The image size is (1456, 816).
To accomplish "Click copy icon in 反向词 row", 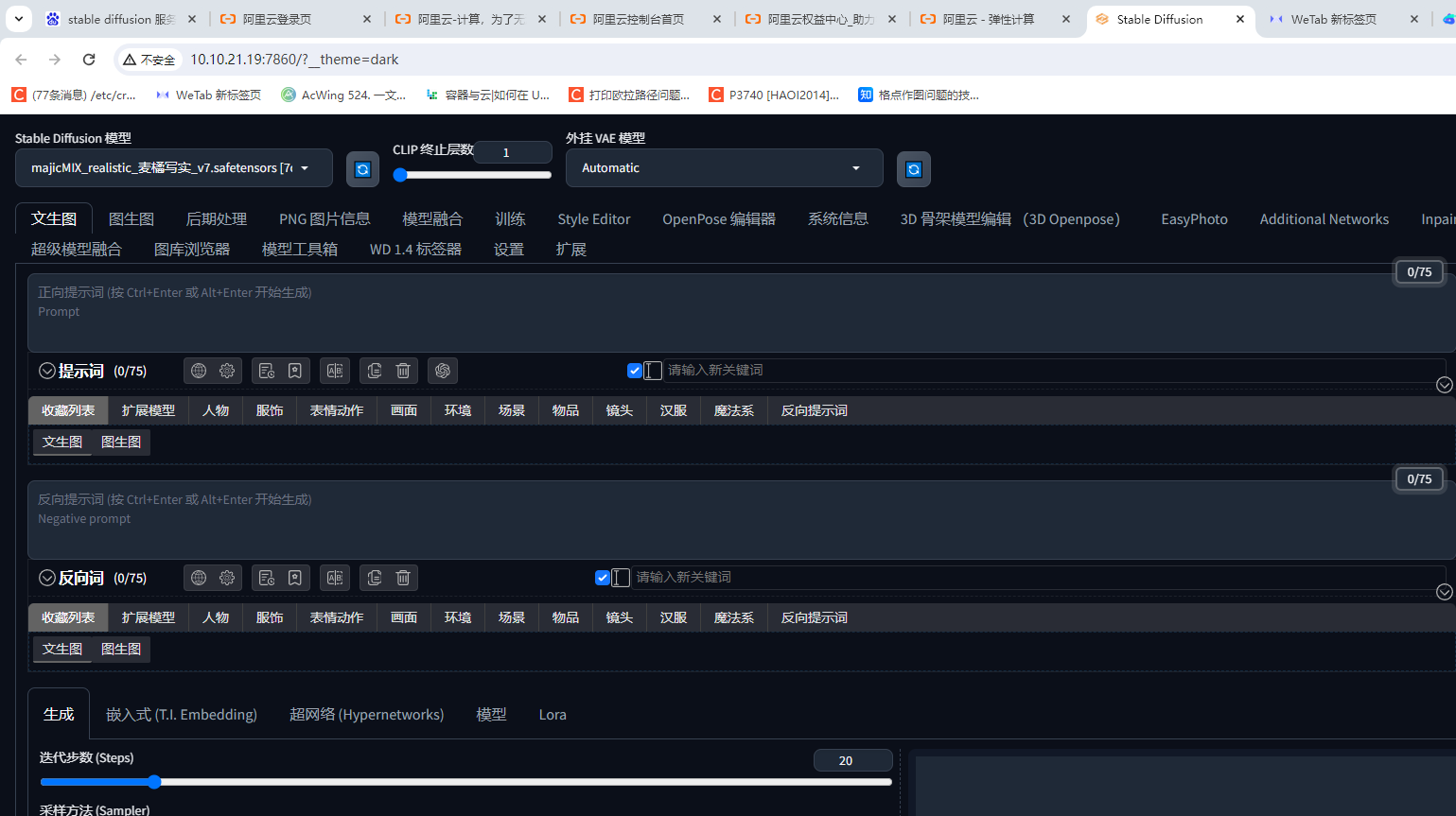I will pos(375,578).
